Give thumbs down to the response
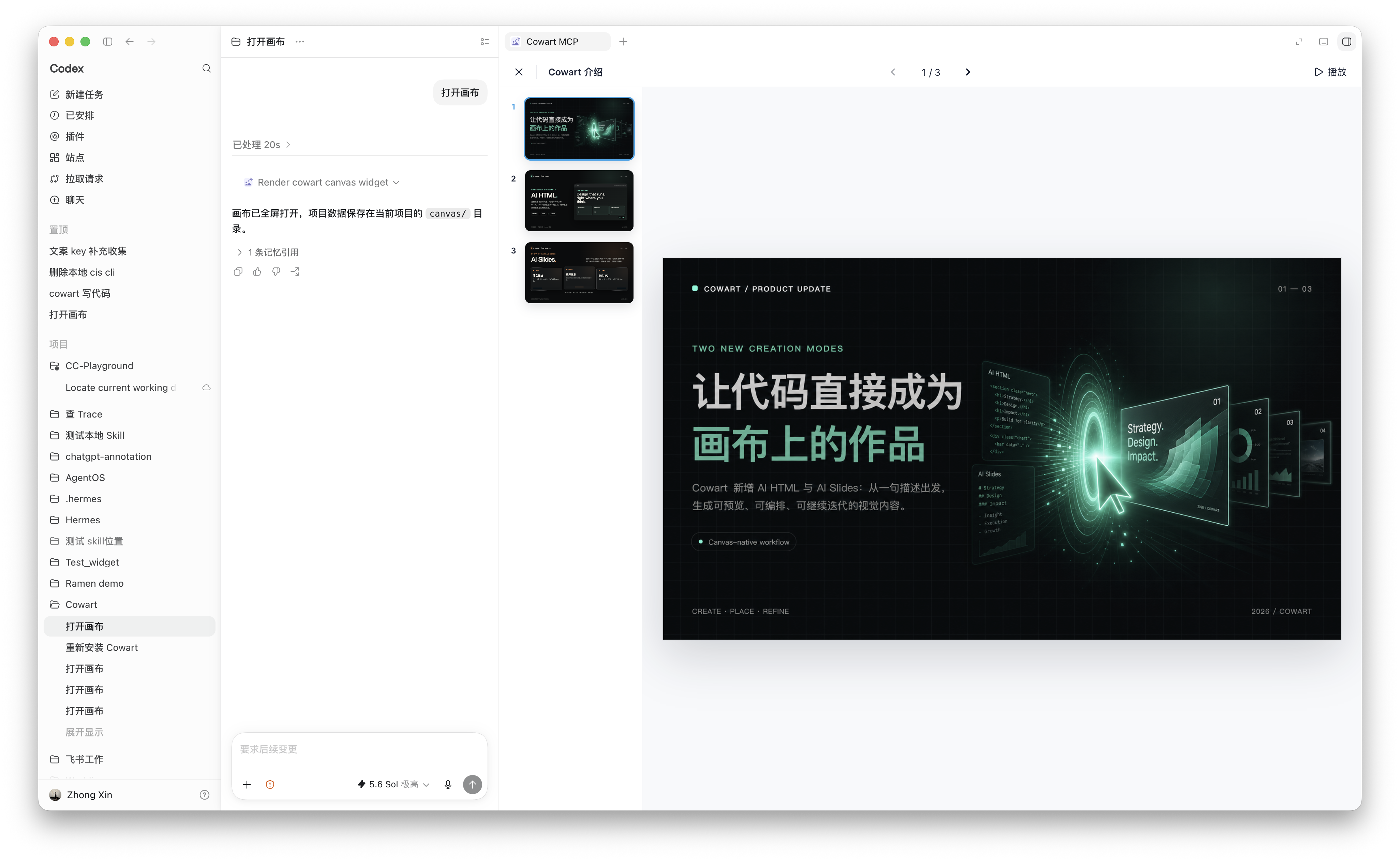The height and width of the screenshot is (861, 1400). tap(276, 272)
